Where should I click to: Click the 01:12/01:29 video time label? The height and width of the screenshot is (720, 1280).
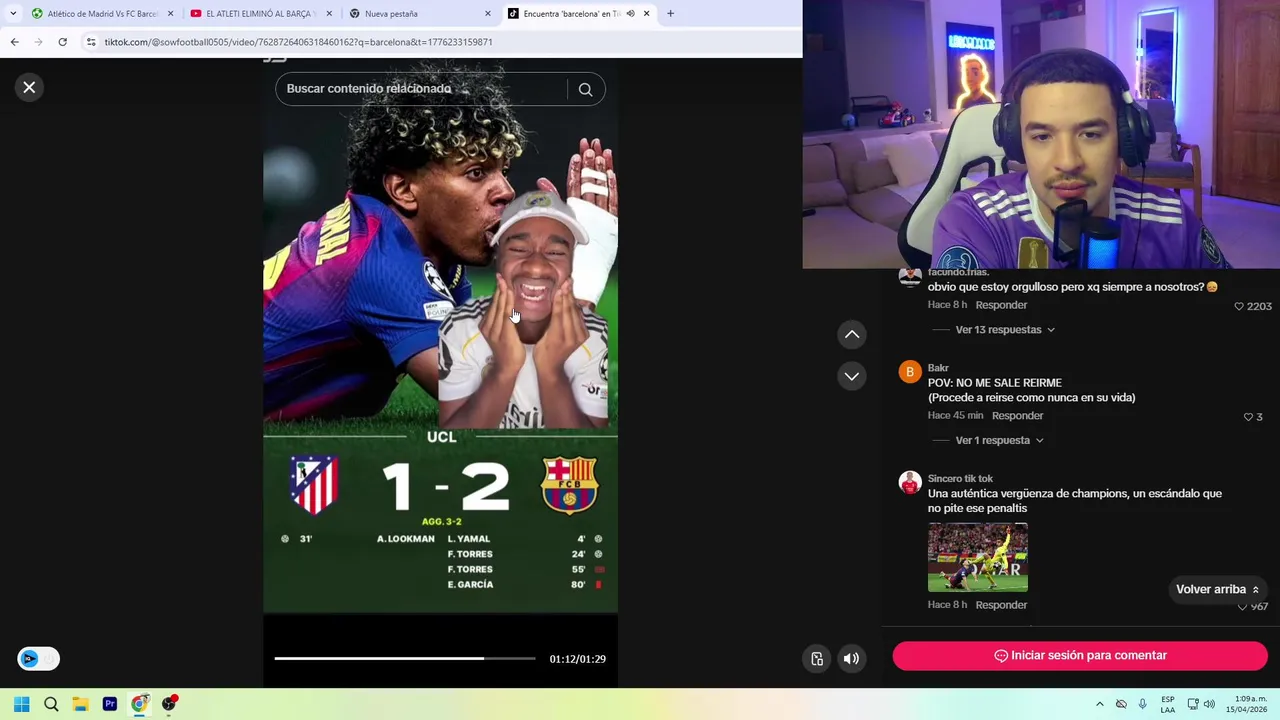pyautogui.click(x=577, y=659)
